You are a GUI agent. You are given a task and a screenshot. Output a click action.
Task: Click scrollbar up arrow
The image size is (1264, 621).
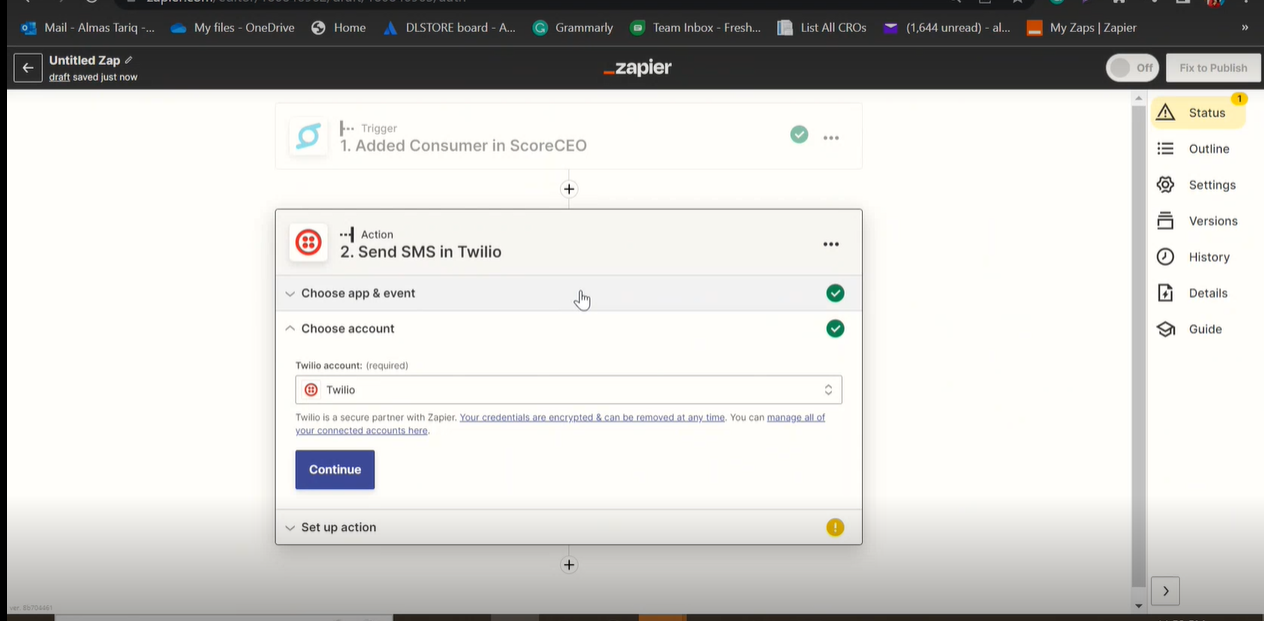pos(1138,98)
